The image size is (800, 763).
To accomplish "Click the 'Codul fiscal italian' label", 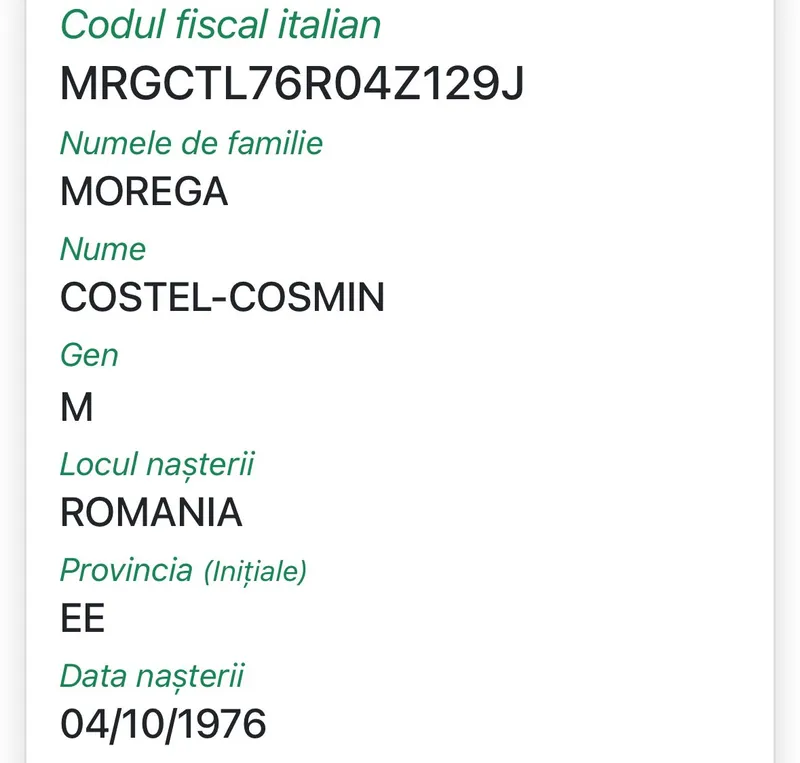I will (220, 25).
